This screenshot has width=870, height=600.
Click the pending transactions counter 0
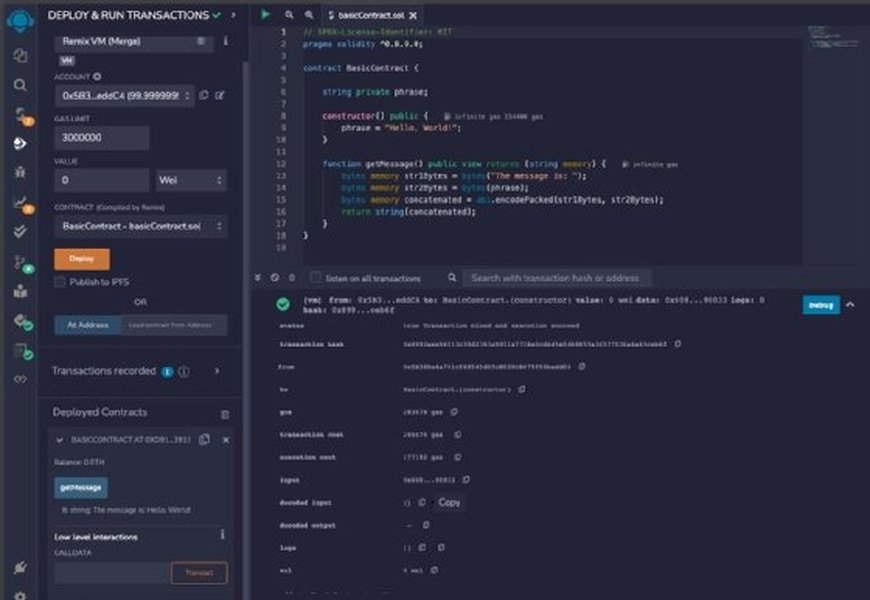pyautogui.click(x=292, y=278)
